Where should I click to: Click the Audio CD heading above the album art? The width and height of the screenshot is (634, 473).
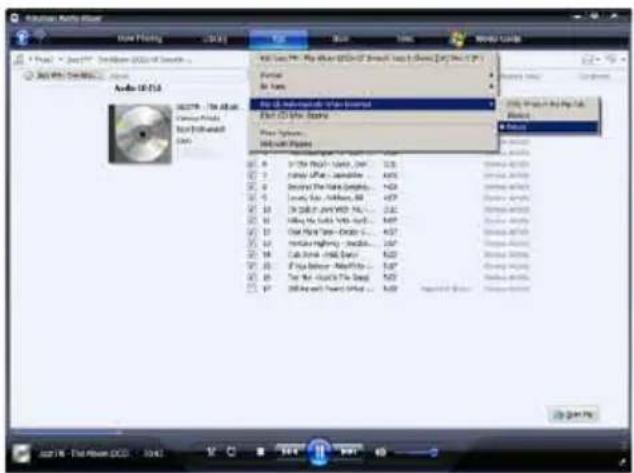coord(137,88)
